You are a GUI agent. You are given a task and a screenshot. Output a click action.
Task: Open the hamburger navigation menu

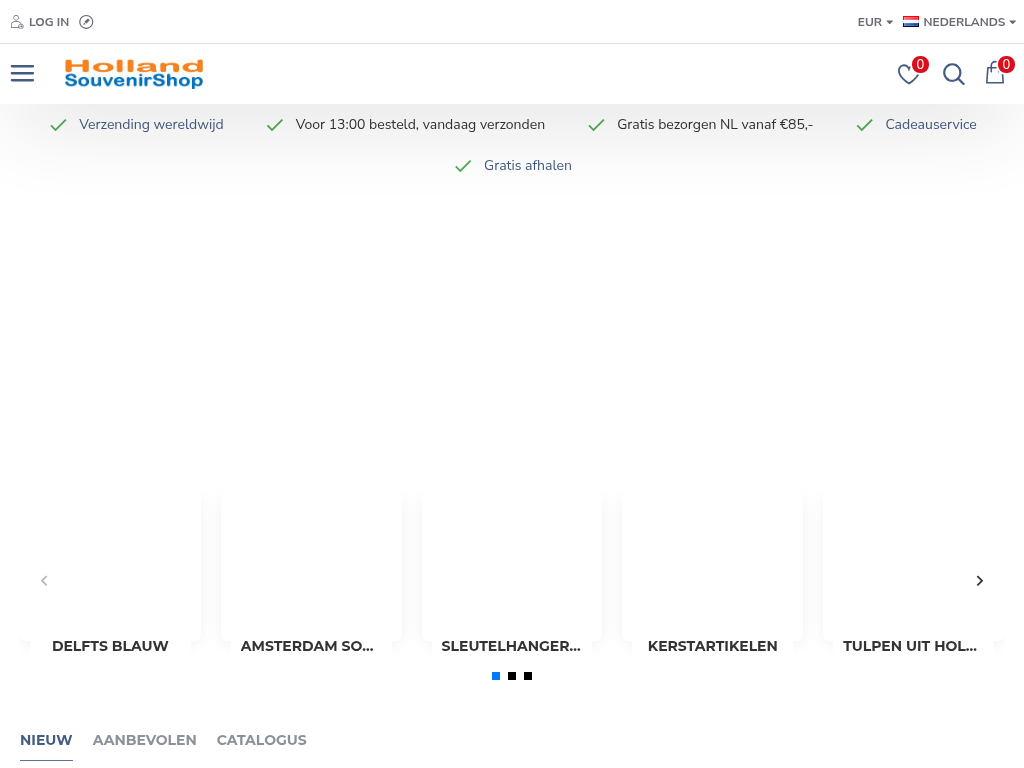point(22,74)
